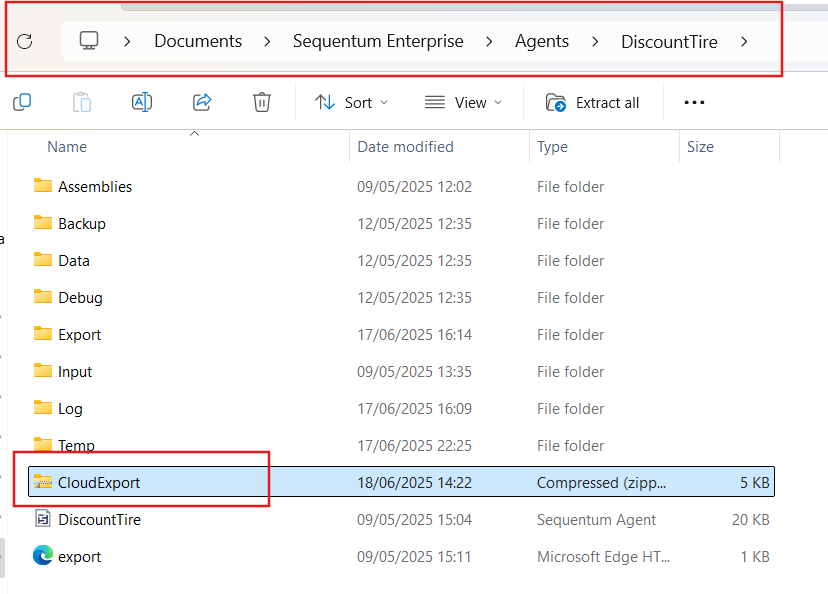Sort files by Date modified column
828x594 pixels.
click(405, 146)
